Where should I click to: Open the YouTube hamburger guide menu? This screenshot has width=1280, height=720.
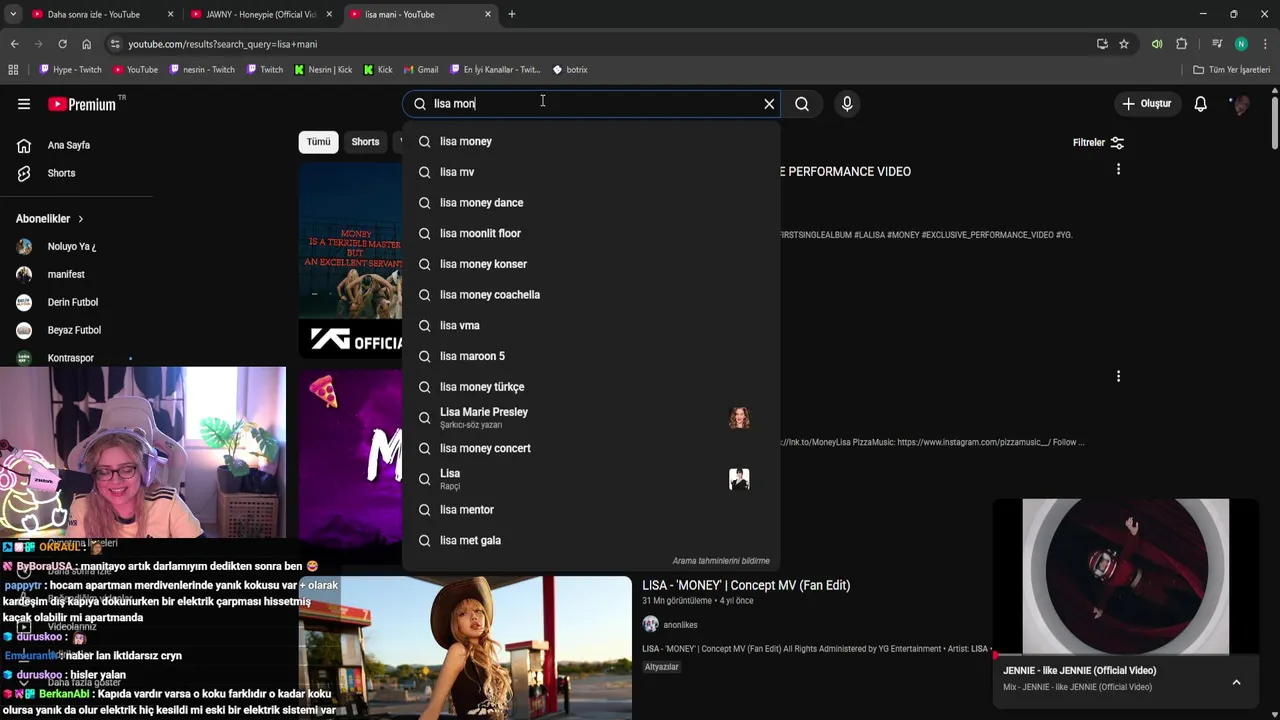(24, 104)
